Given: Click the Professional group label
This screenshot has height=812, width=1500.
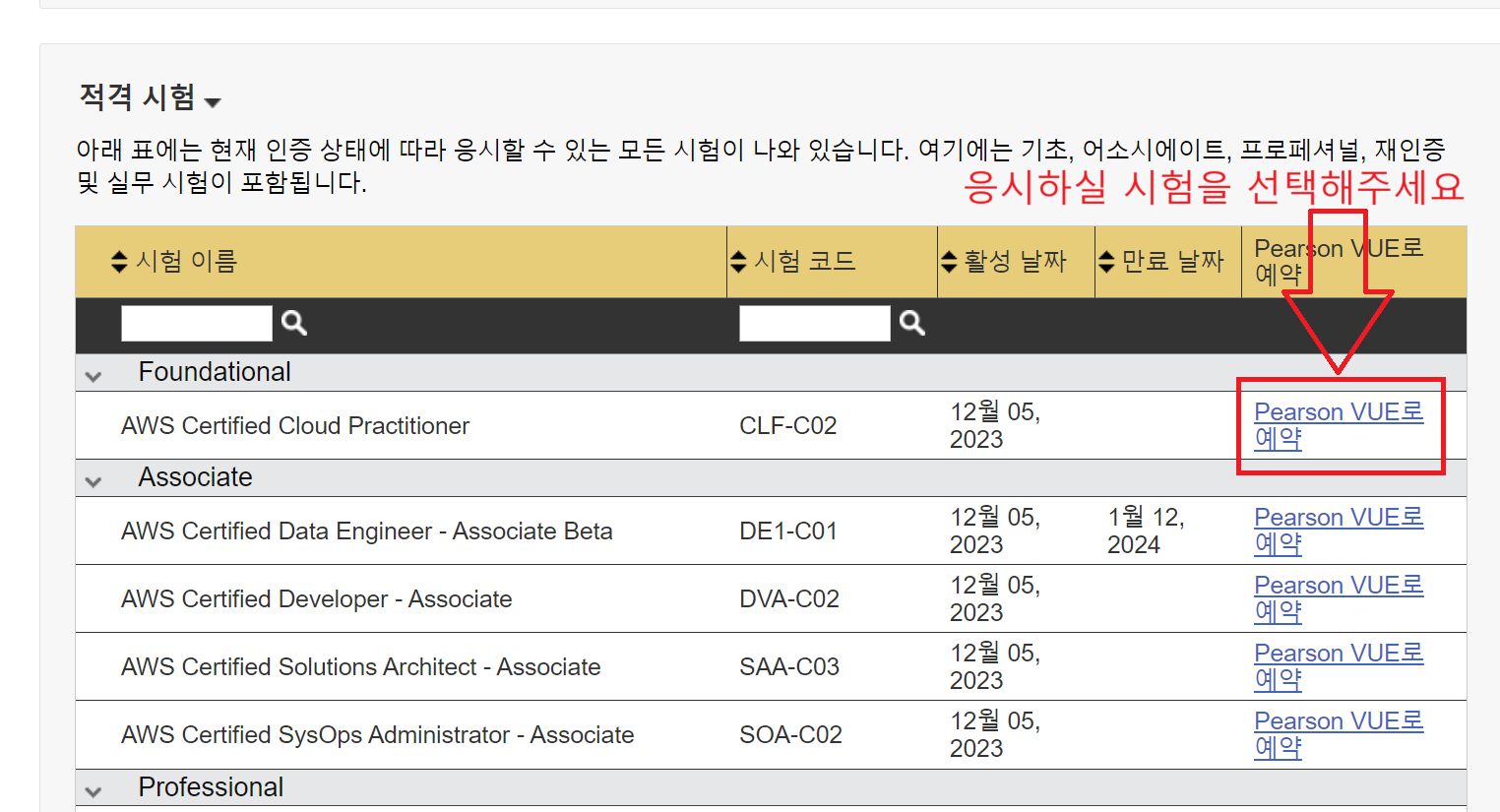Looking at the screenshot, I should [211, 787].
